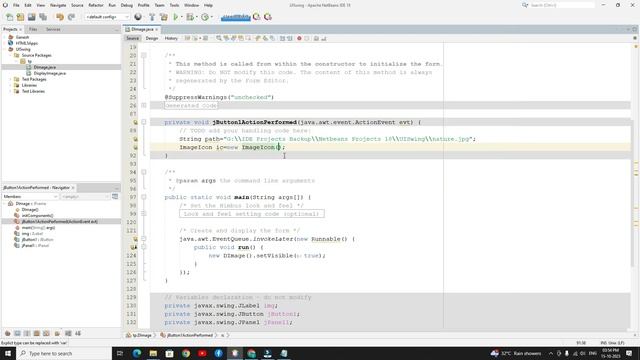
Task: Collapse the jButton1ActionPerformed method fold
Action: [144, 122]
